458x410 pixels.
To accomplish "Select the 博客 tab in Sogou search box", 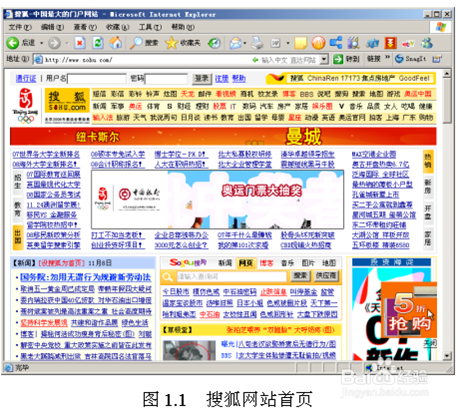I will [x=266, y=263].
